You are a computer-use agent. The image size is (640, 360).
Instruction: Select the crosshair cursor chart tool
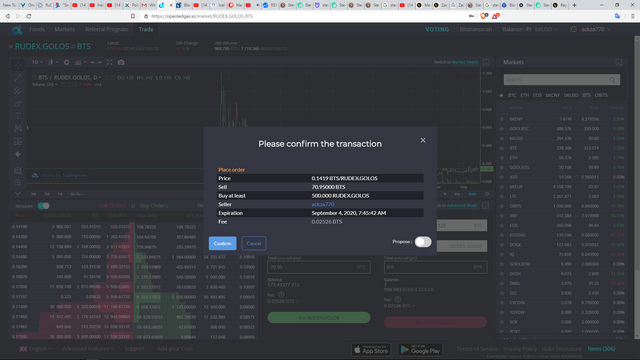[18, 65]
